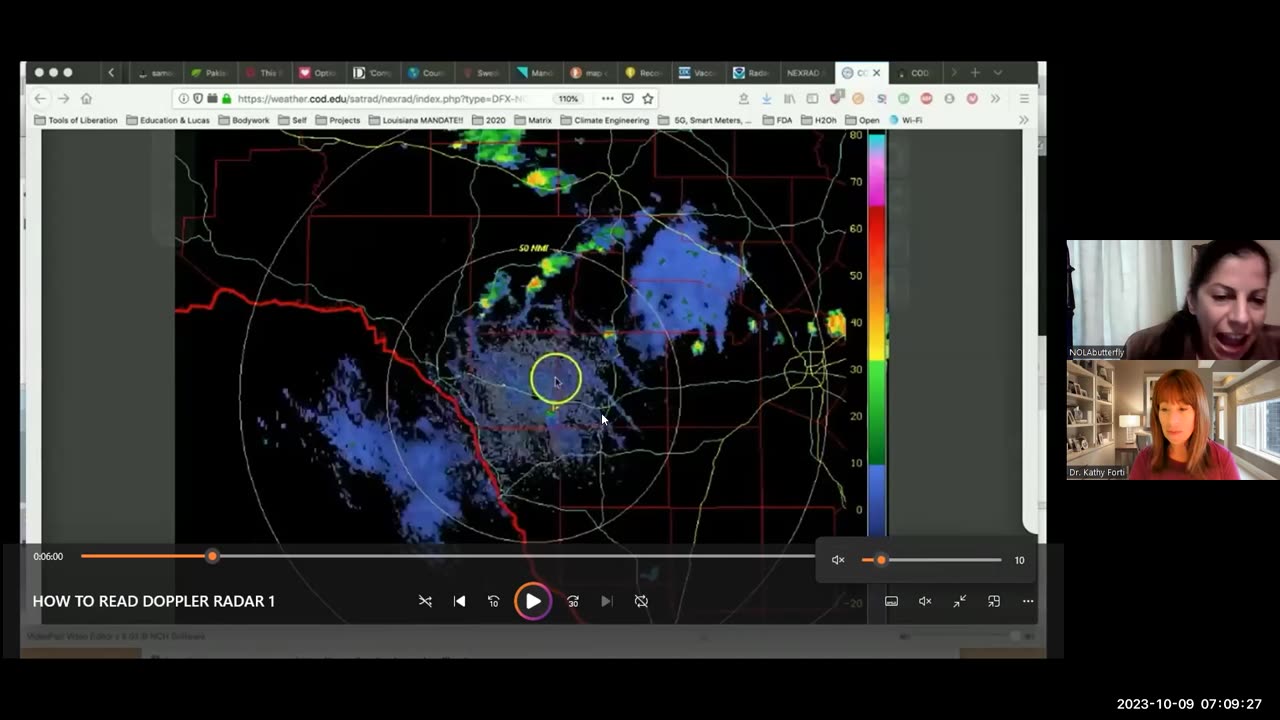
Task: Exit full screen mode
Action: tap(959, 601)
